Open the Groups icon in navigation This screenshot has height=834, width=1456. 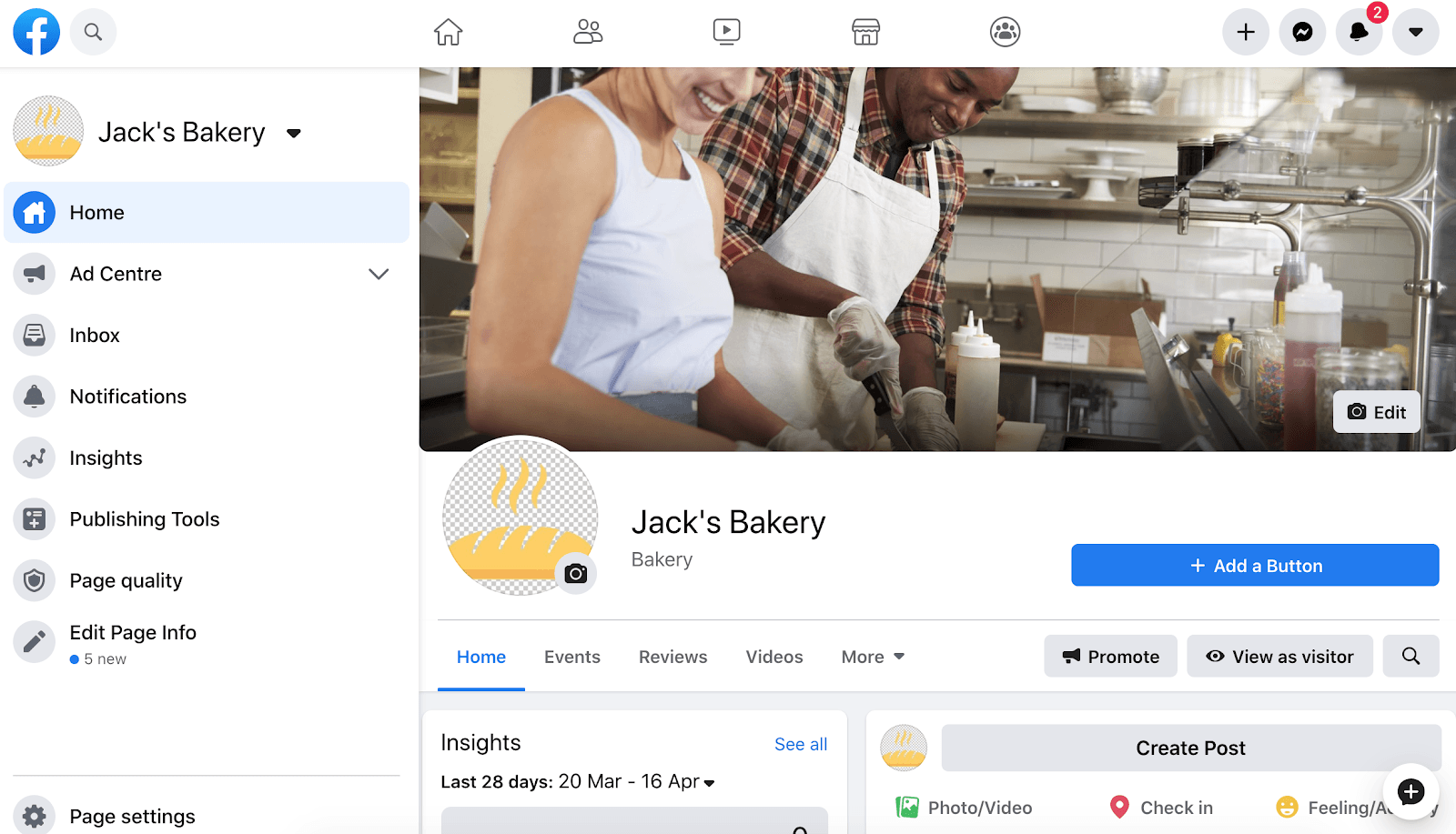1005,32
